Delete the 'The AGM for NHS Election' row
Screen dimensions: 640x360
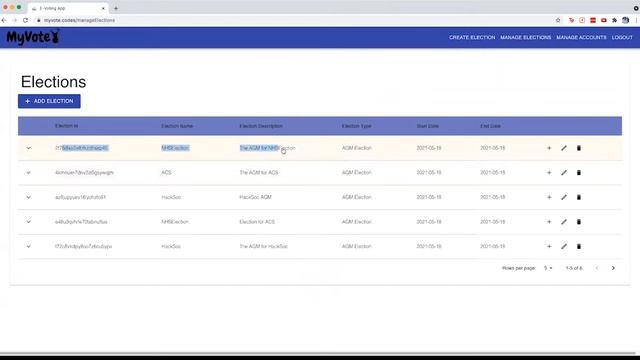(579, 148)
